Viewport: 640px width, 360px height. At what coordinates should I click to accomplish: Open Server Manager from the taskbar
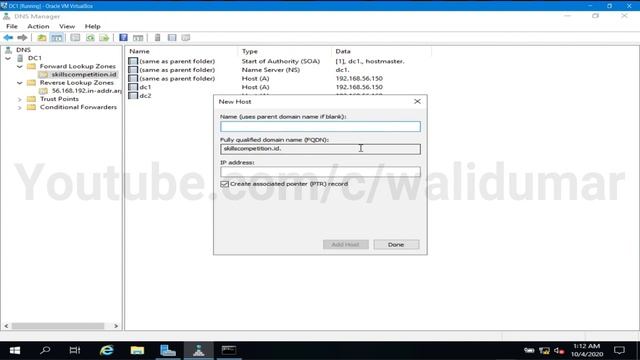(168, 350)
